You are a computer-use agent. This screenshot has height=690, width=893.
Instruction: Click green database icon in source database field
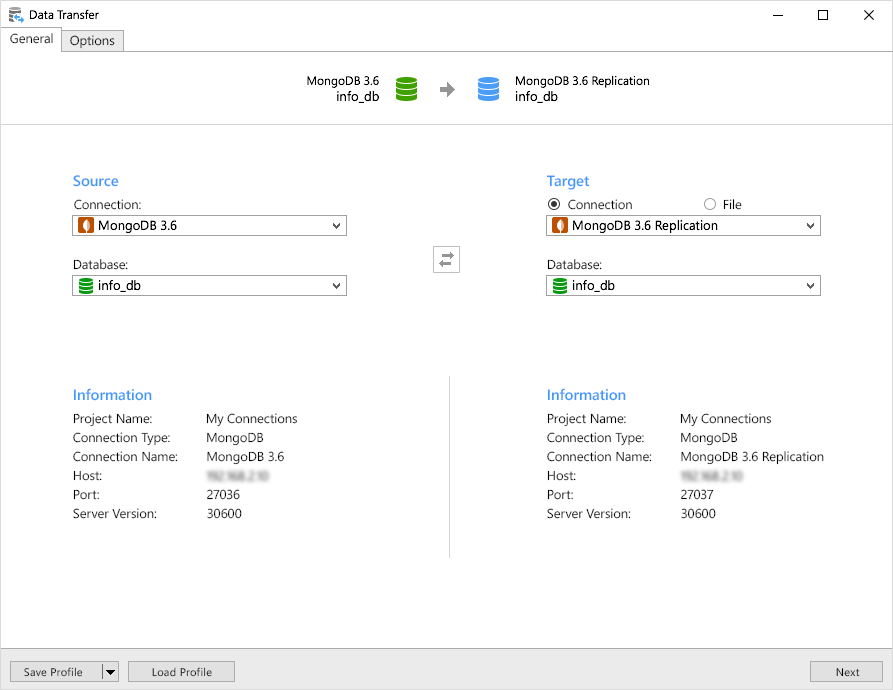coord(85,286)
